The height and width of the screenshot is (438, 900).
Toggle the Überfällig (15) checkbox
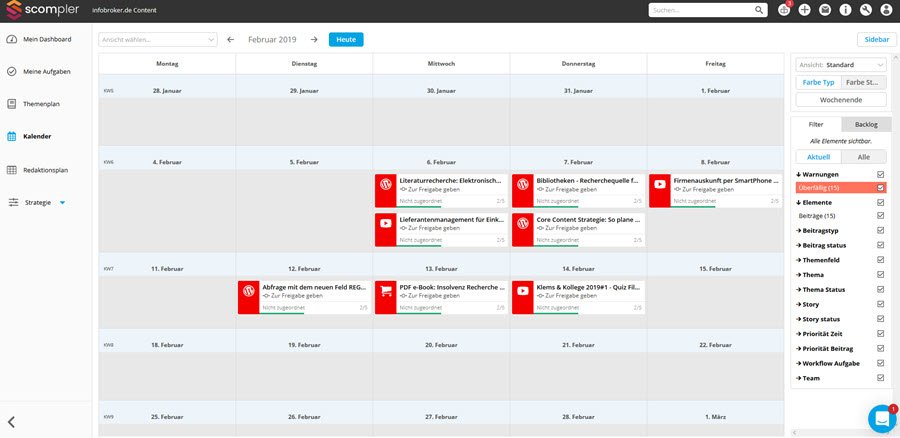[880, 188]
